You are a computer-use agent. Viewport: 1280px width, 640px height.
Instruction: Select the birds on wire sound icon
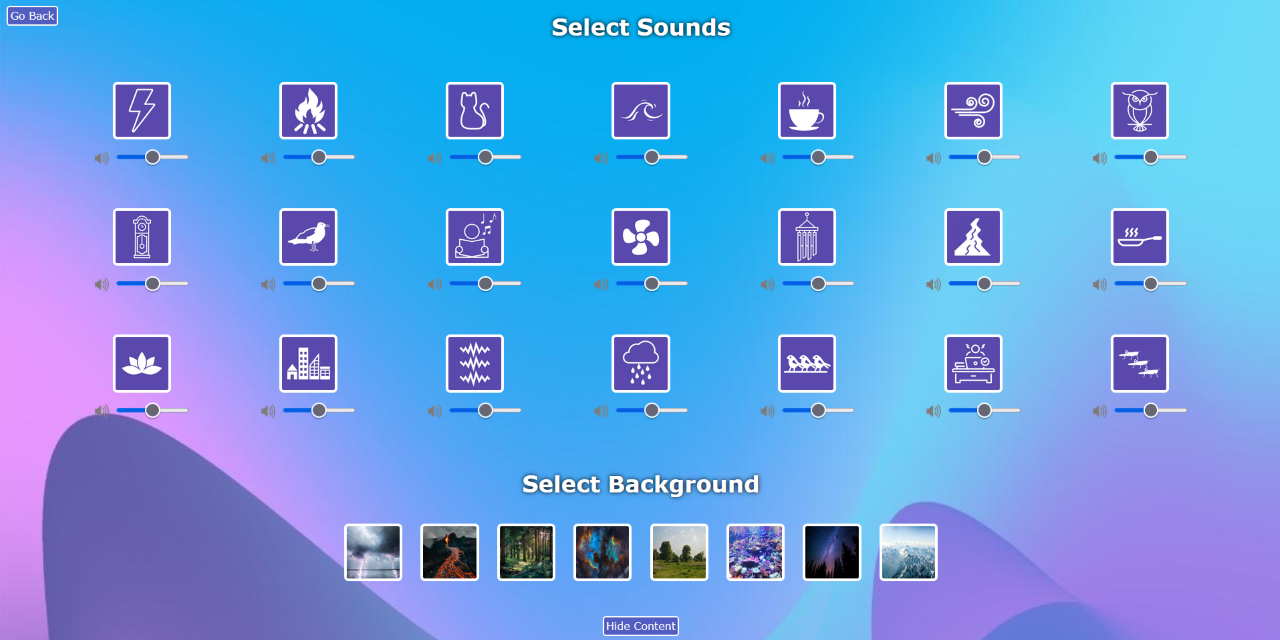pyautogui.click(x=807, y=364)
